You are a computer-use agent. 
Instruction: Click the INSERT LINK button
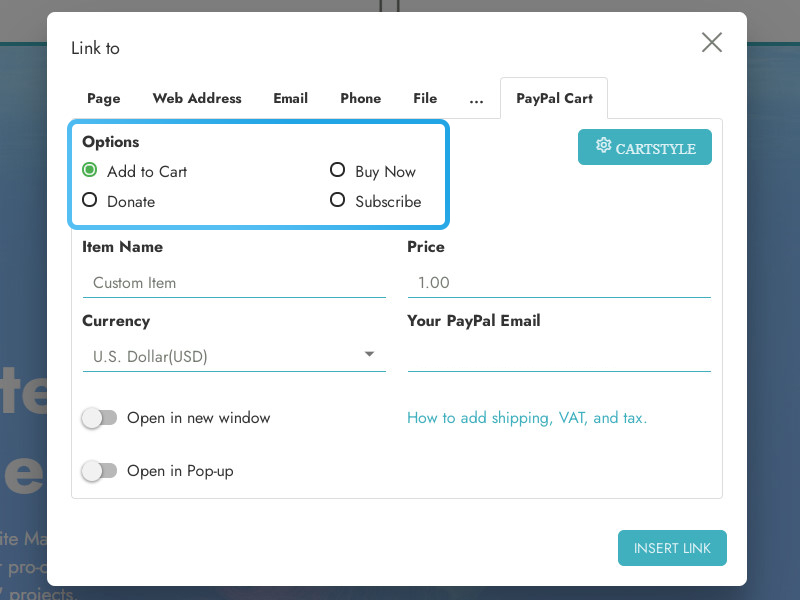tap(672, 548)
